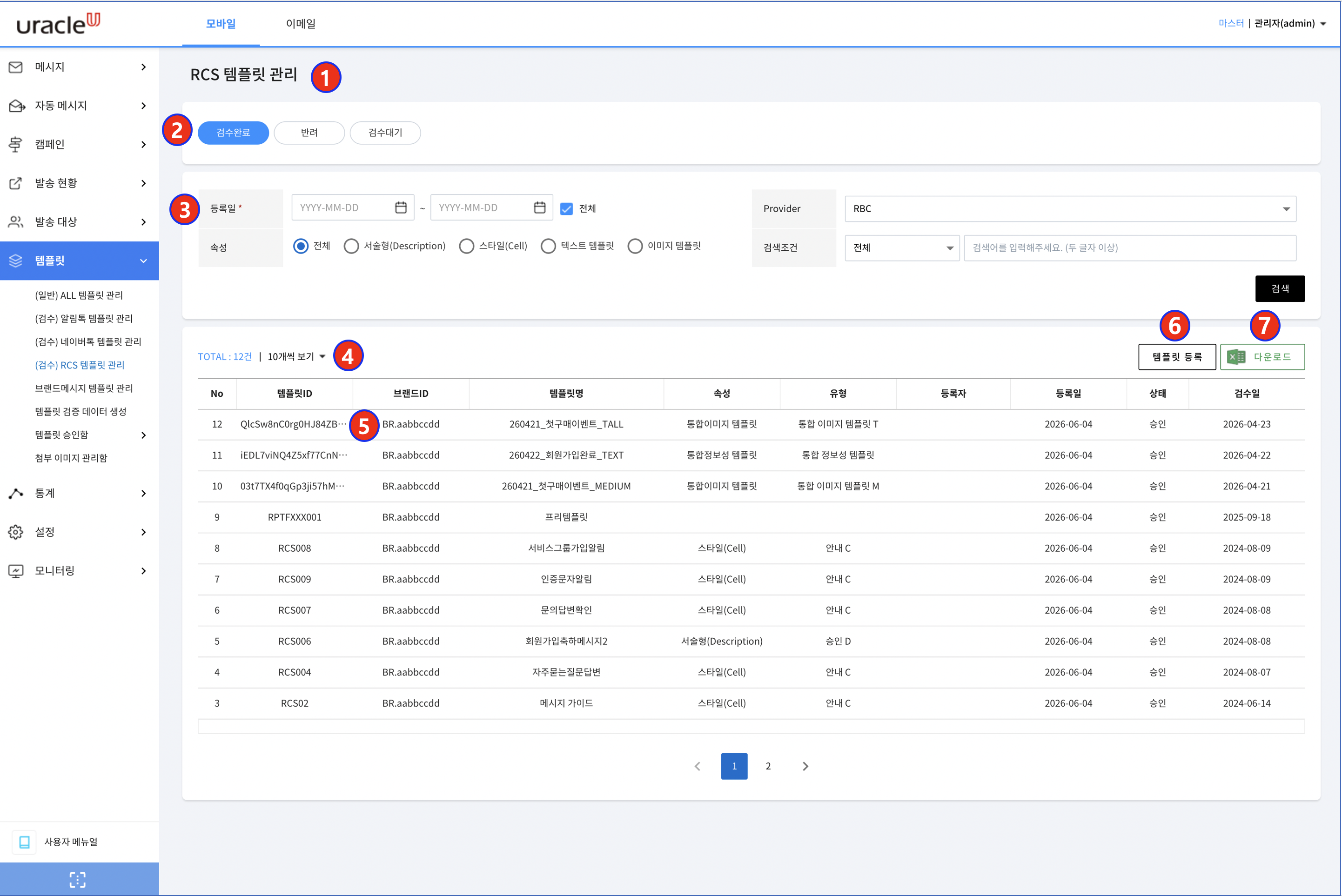The height and width of the screenshot is (896, 1342).
Task: Open the end date calendar icon
Action: click(539, 207)
